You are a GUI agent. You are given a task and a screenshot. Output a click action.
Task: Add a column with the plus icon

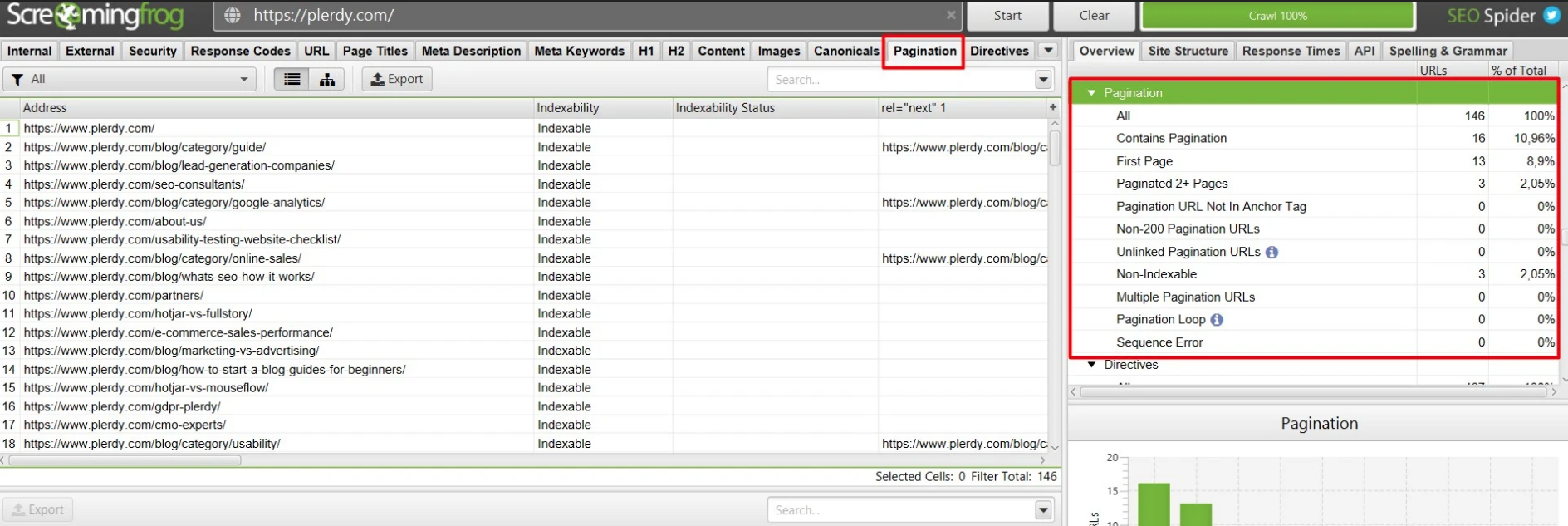tap(1053, 107)
